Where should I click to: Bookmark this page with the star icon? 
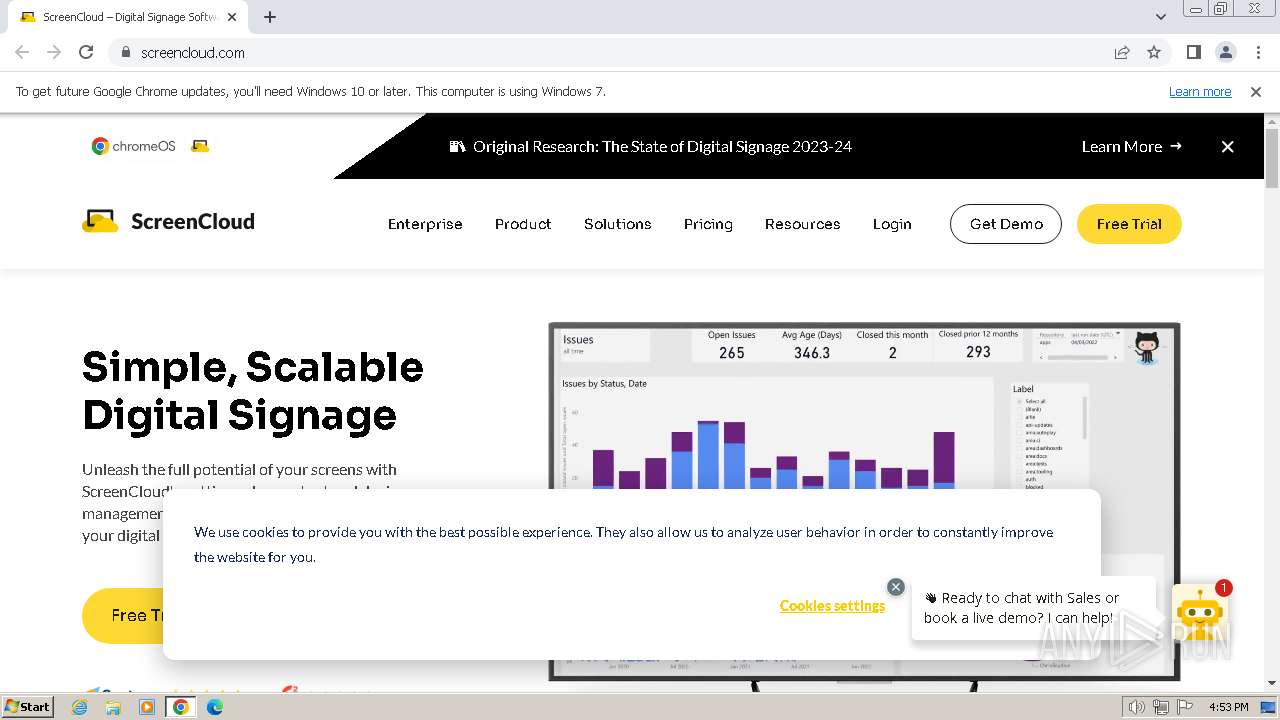click(1154, 52)
